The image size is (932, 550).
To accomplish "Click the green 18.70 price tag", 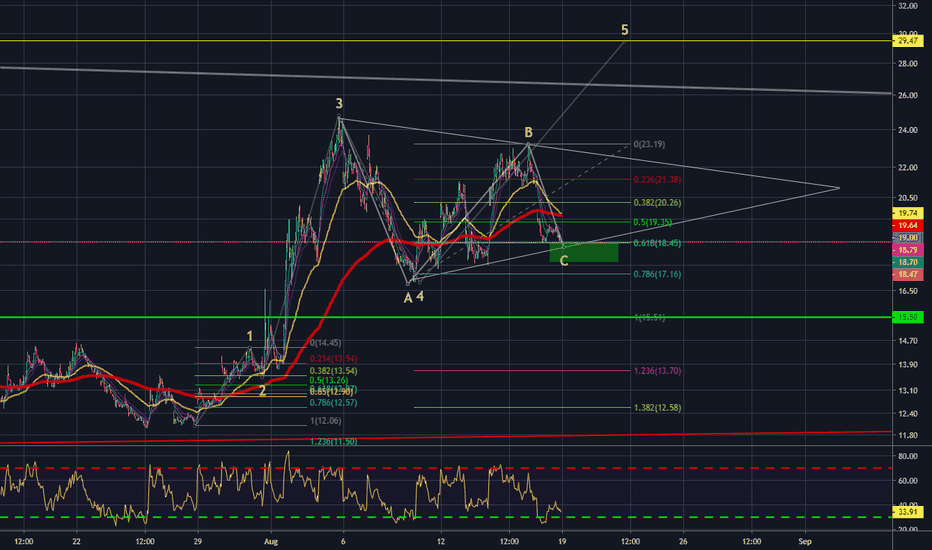I will tap(908, 262).
